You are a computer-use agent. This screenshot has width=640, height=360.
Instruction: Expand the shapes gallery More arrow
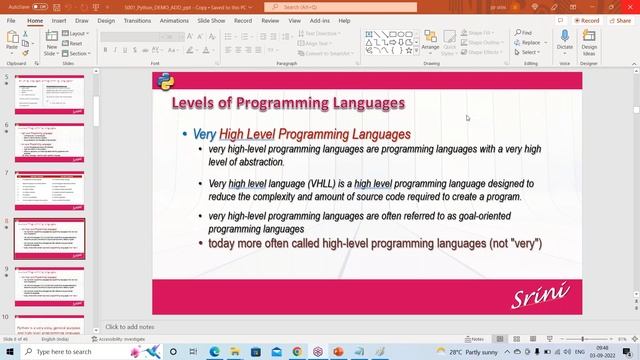416,51
